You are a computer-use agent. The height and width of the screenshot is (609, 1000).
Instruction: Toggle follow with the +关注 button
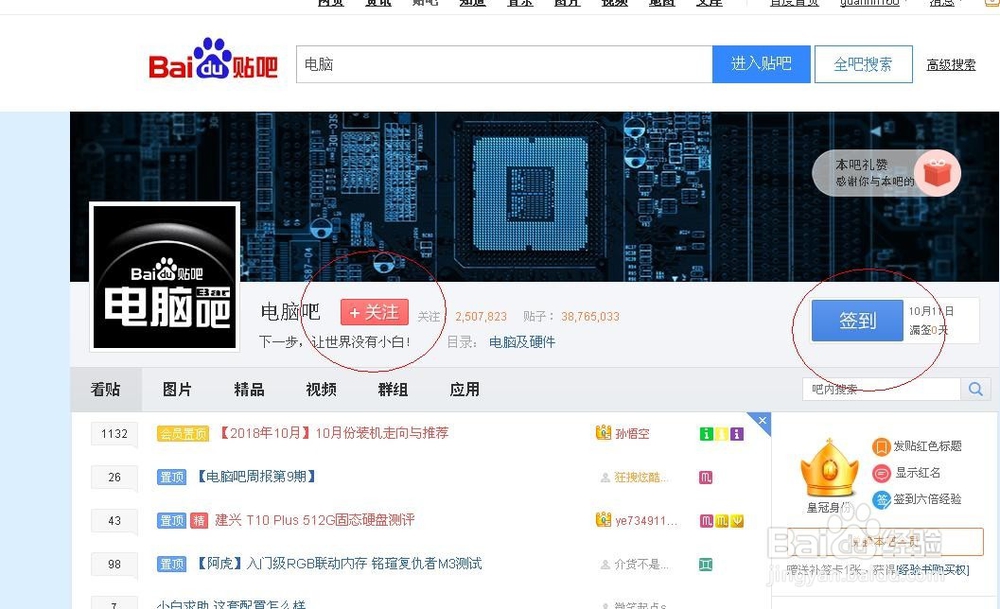point(374,311)
